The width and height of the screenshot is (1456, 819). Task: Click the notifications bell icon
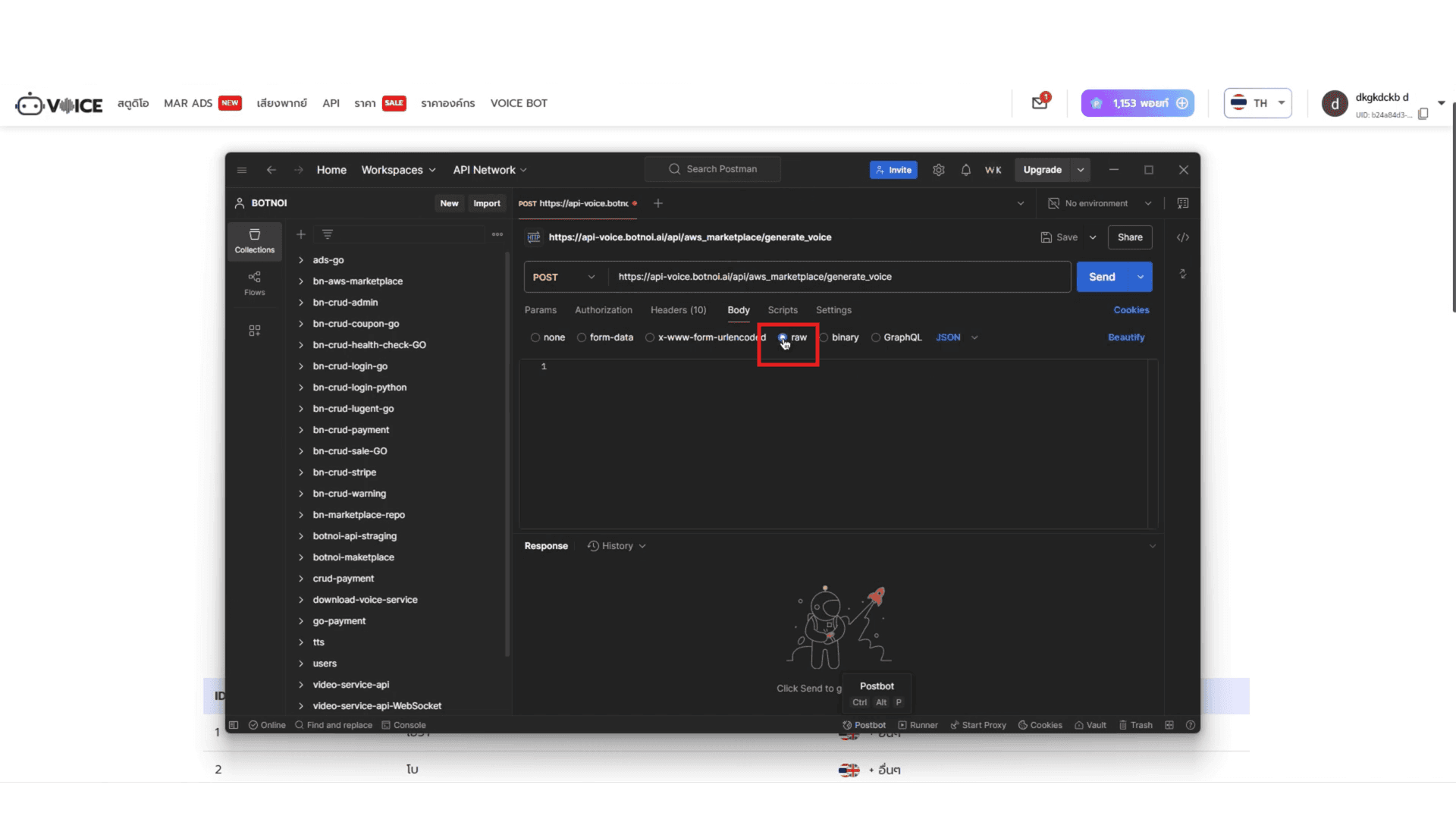click(965, 170)
